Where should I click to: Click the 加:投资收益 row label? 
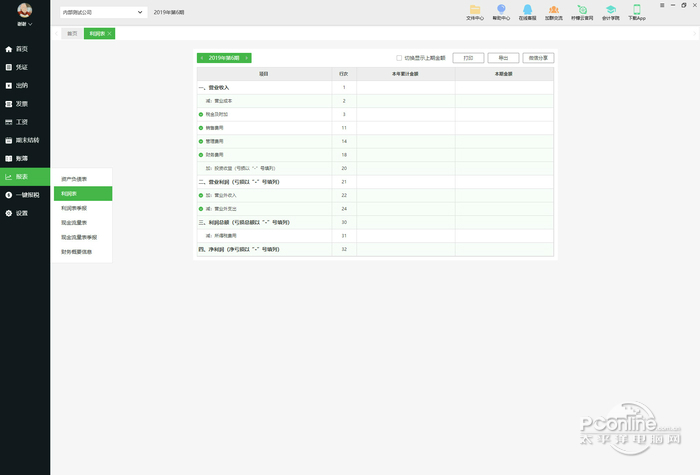coord(240,169)
